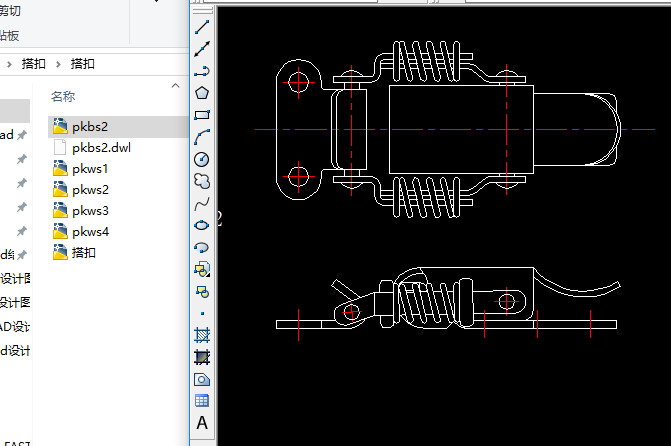Pick the Ellipse tool
Screen dimensions: 671x446
[x=202, y=225]
